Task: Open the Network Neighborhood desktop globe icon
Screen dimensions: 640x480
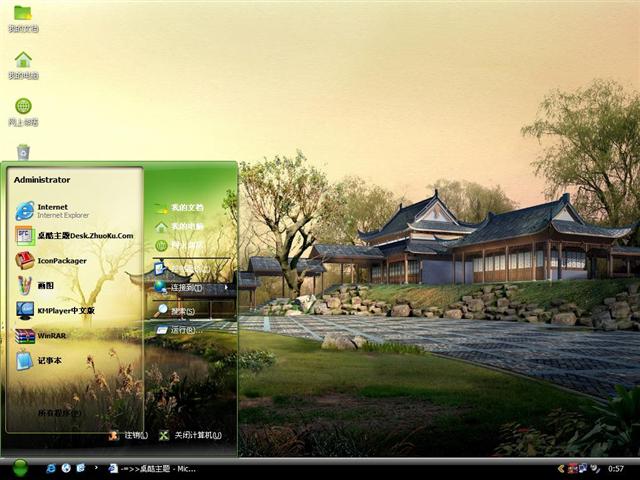Action: (23, 112)
